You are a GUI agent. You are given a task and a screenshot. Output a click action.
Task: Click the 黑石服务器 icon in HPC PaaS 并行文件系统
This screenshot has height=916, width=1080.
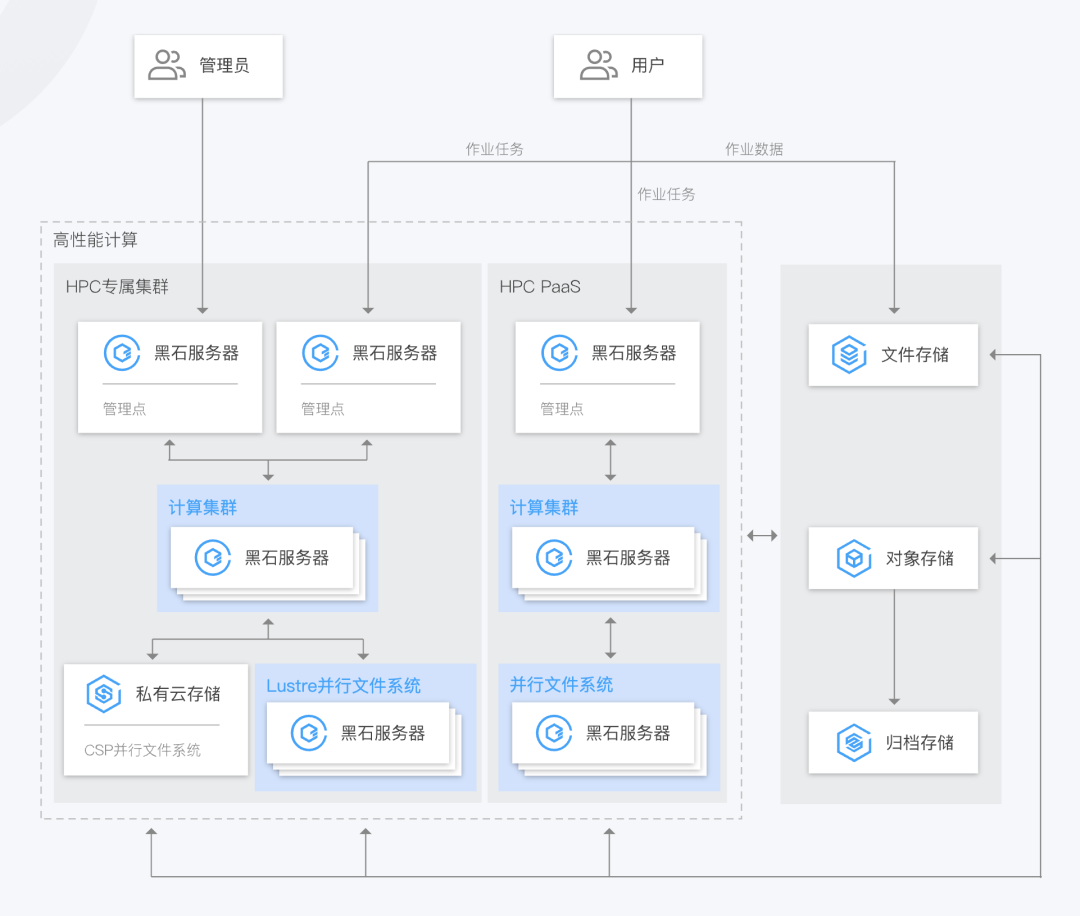click(554, 733)
